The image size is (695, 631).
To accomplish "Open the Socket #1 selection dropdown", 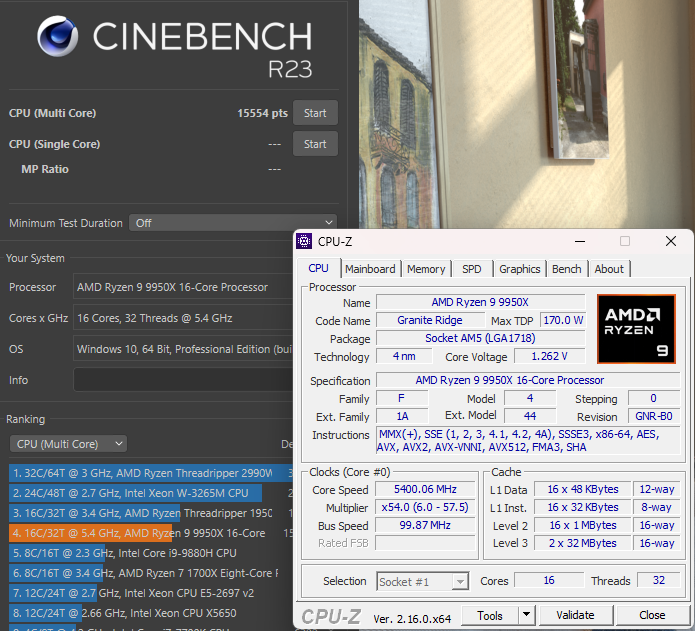I will pyautogui.click(x=423, y=581).
